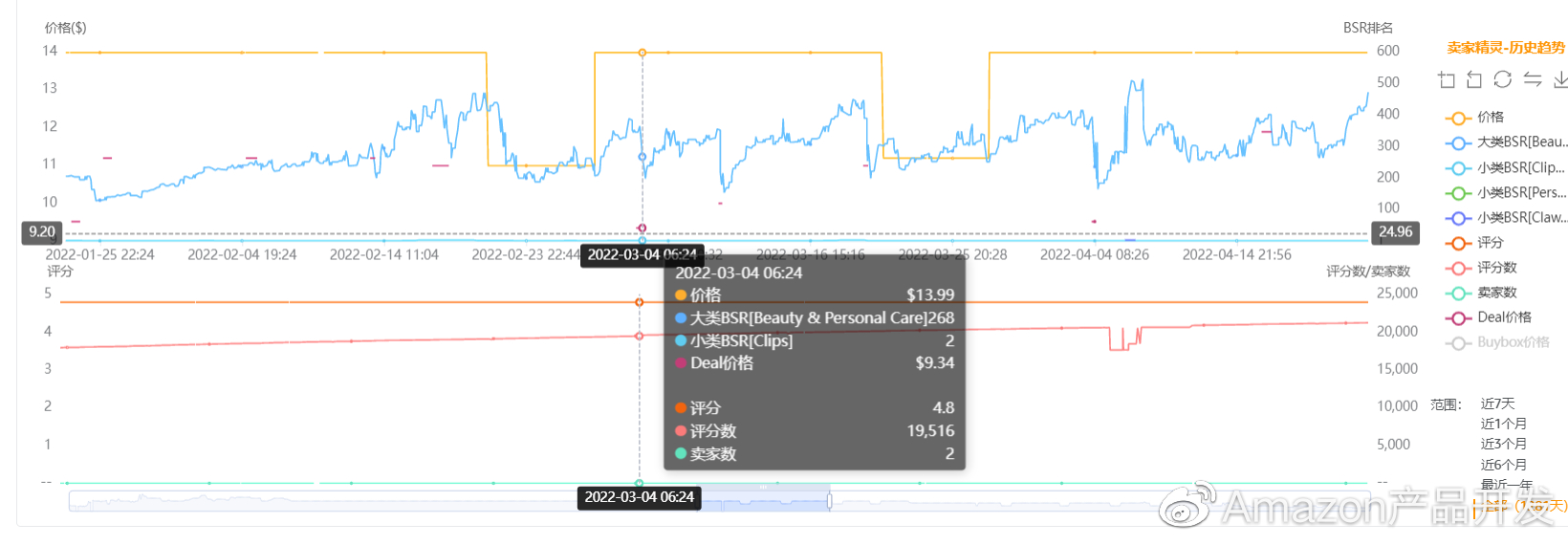
Task: Click the download chart image icon
Action: coord(1560,79)
